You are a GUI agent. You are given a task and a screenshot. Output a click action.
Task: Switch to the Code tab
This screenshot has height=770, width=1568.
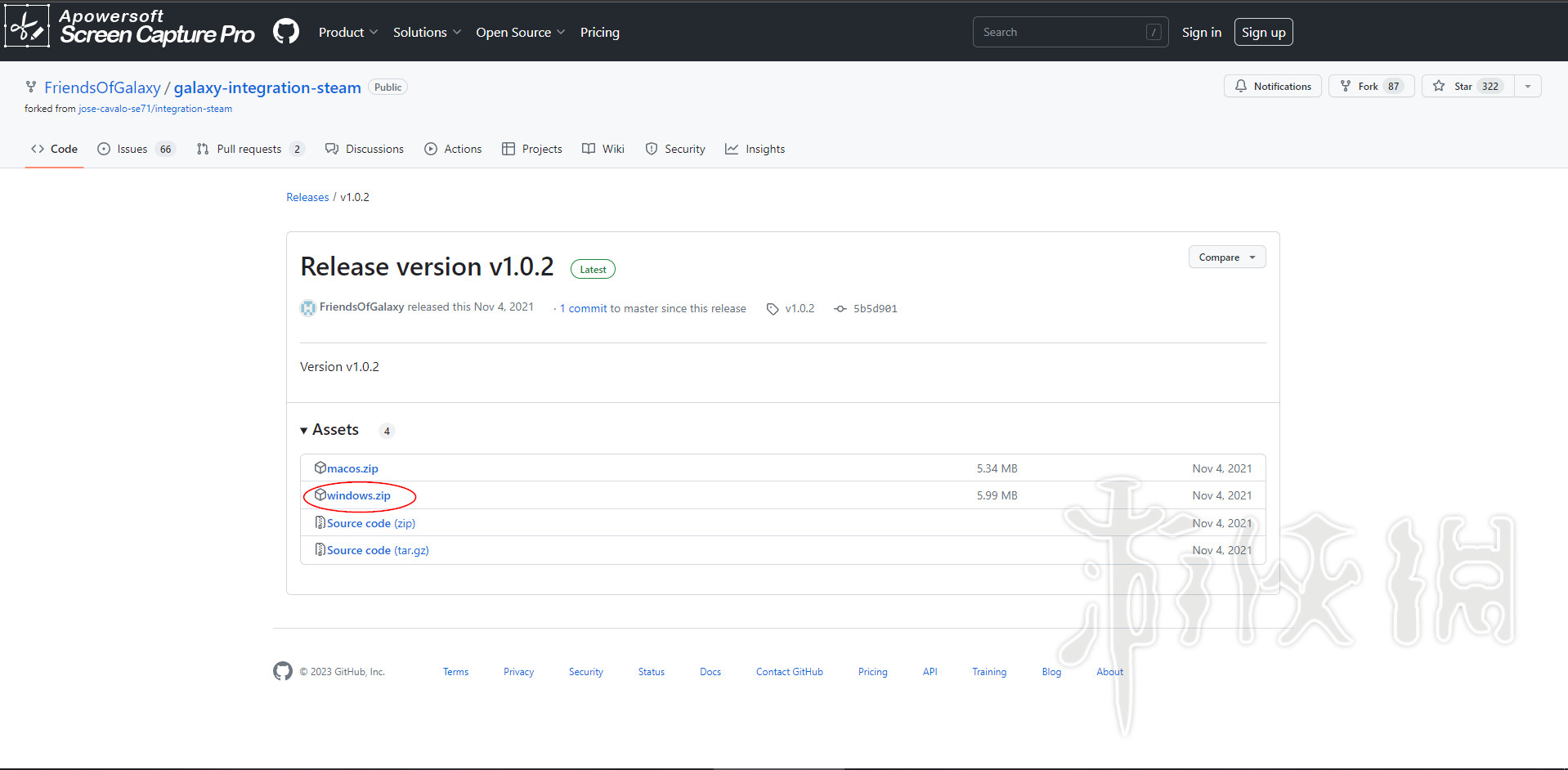click(x=54, y=149)
